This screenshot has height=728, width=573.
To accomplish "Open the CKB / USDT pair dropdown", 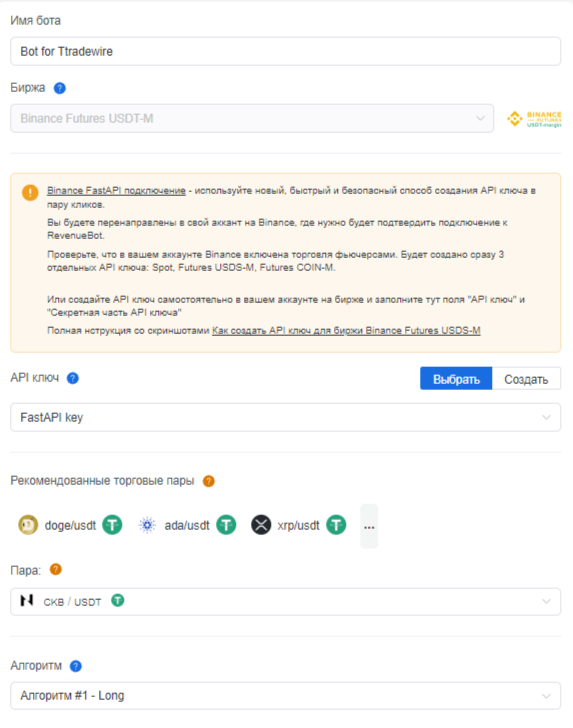I will [286, 602].
